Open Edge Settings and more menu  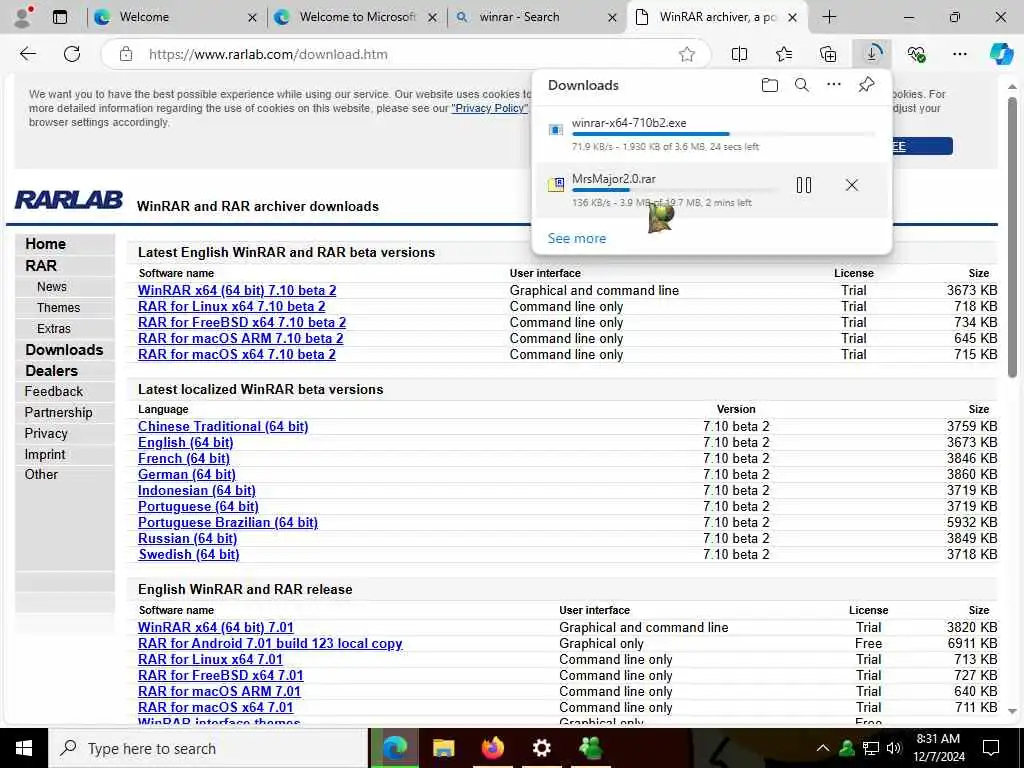[x=959, y=54]
